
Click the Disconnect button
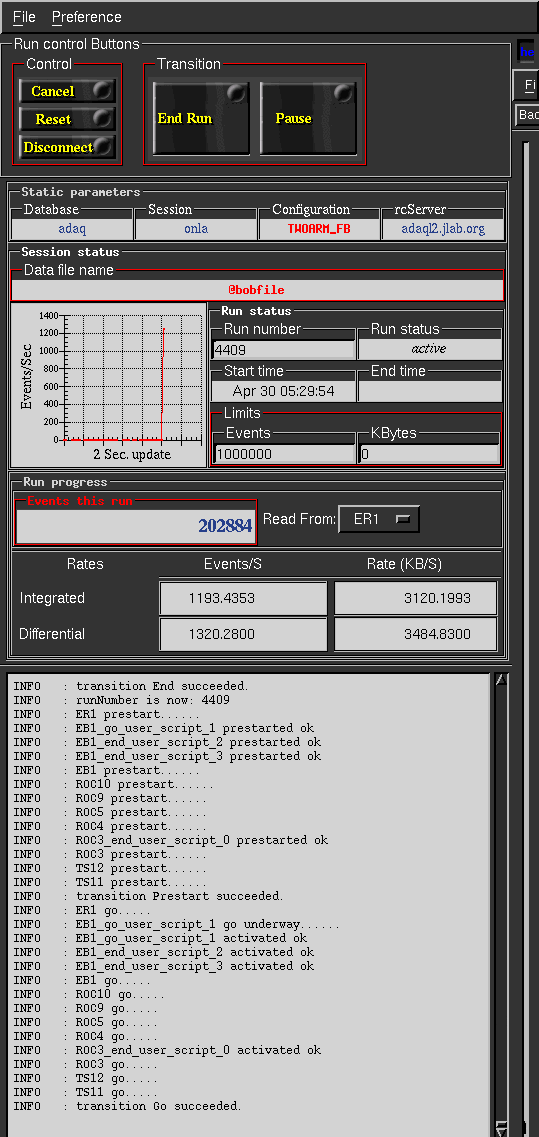click(67, 147)
